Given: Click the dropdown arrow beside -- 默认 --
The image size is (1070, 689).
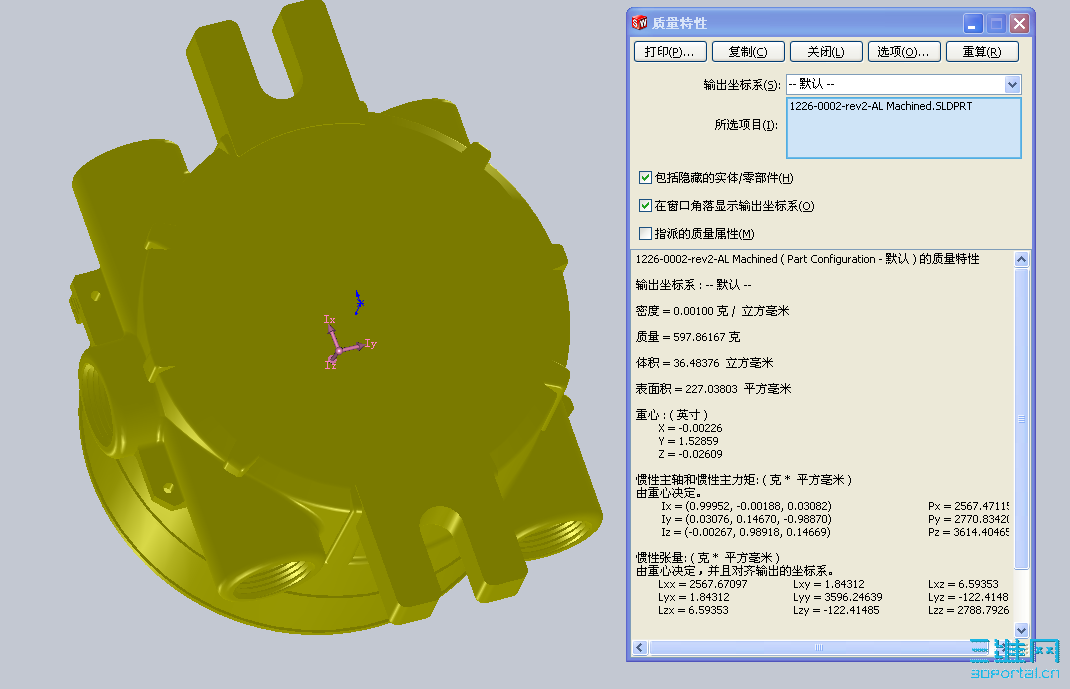Looking at the screenshot, I should [x=1014, y=84].
